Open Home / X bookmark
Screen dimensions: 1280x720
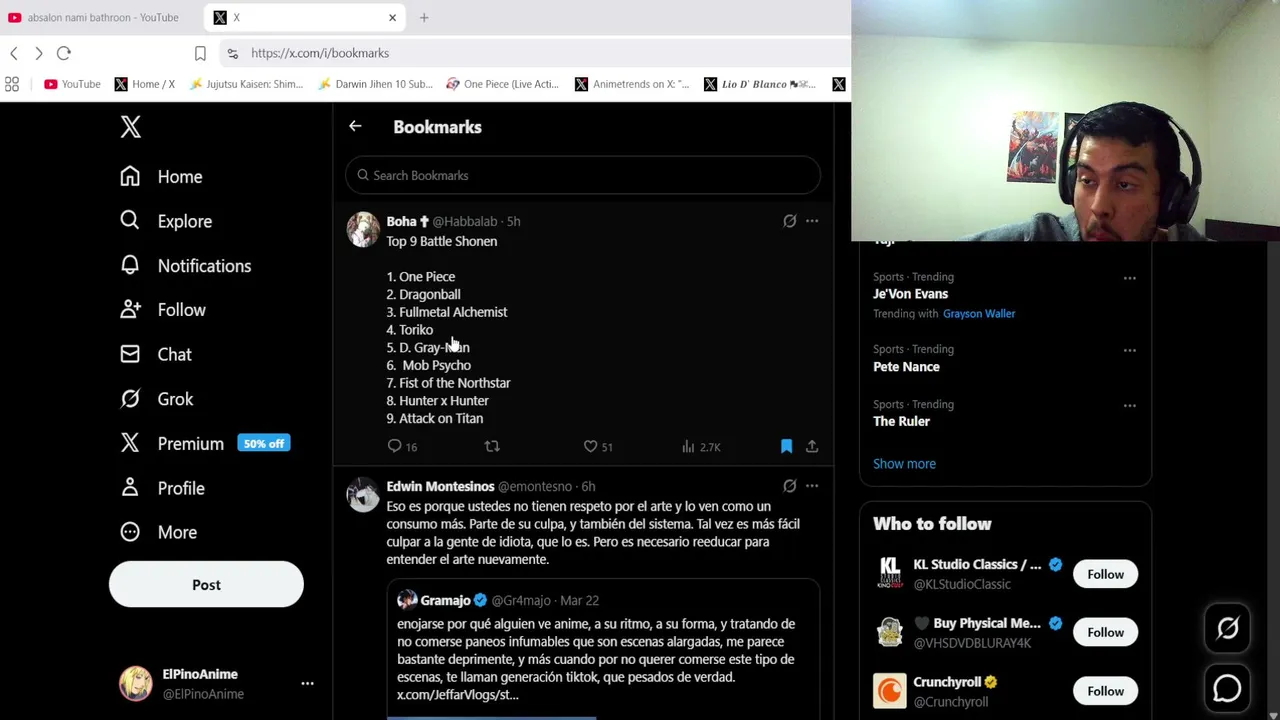click(145, 84)
